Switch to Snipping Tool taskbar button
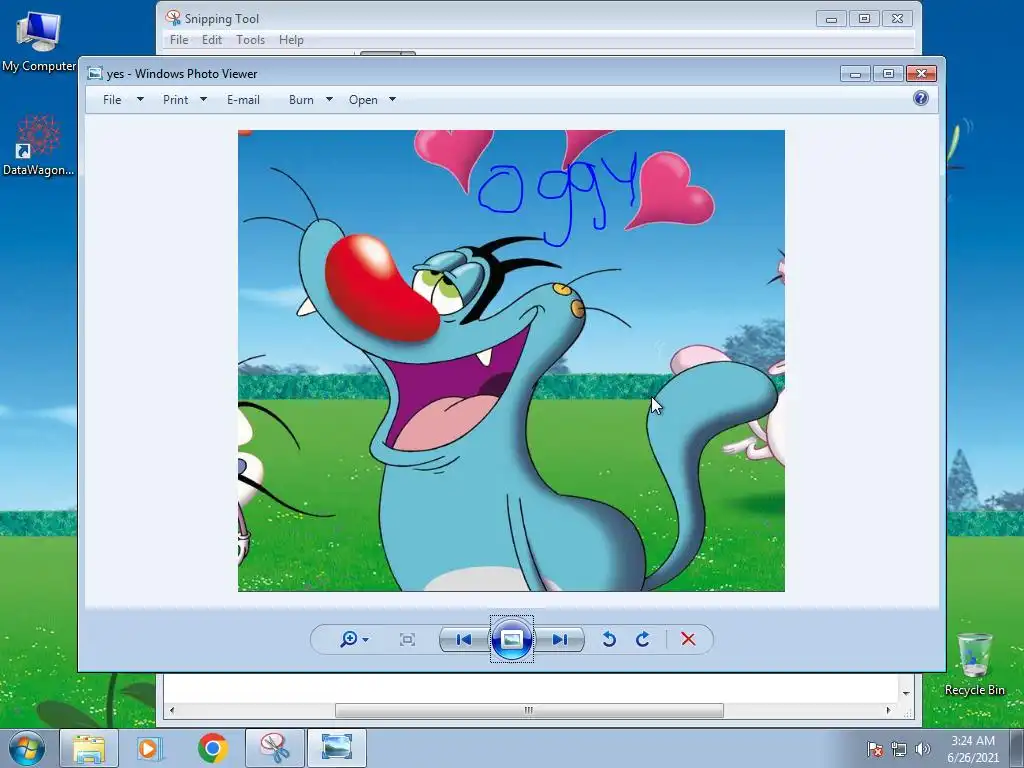This screenshot has height=768, width=1024. pyautogui.click(x=275, y=748)
